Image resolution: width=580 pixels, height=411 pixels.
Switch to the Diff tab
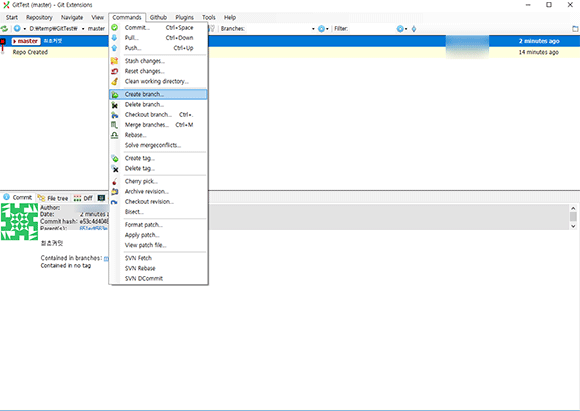[83, 198]
